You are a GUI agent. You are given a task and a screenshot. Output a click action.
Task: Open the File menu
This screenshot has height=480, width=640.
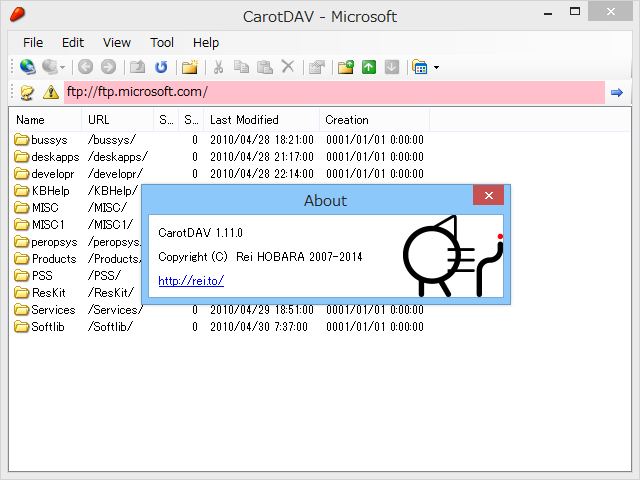coord(33,42)
